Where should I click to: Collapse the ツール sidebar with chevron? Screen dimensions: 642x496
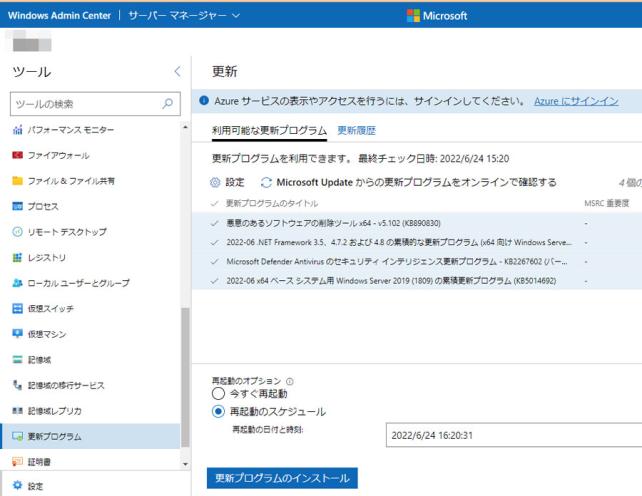coord(177,71)
